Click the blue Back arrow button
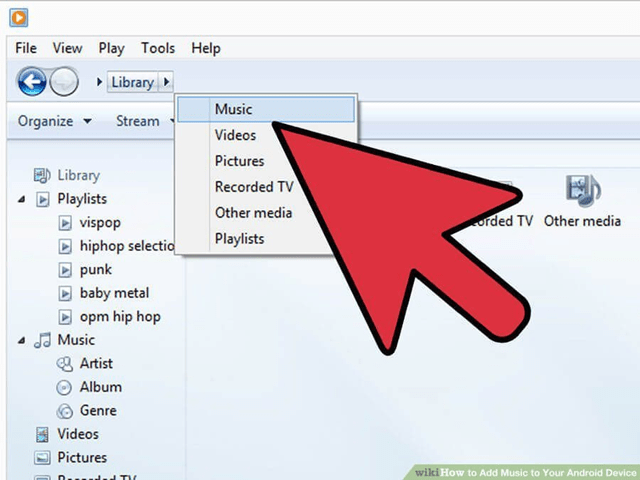Screen dimensions: 640x480 (32, 82)
